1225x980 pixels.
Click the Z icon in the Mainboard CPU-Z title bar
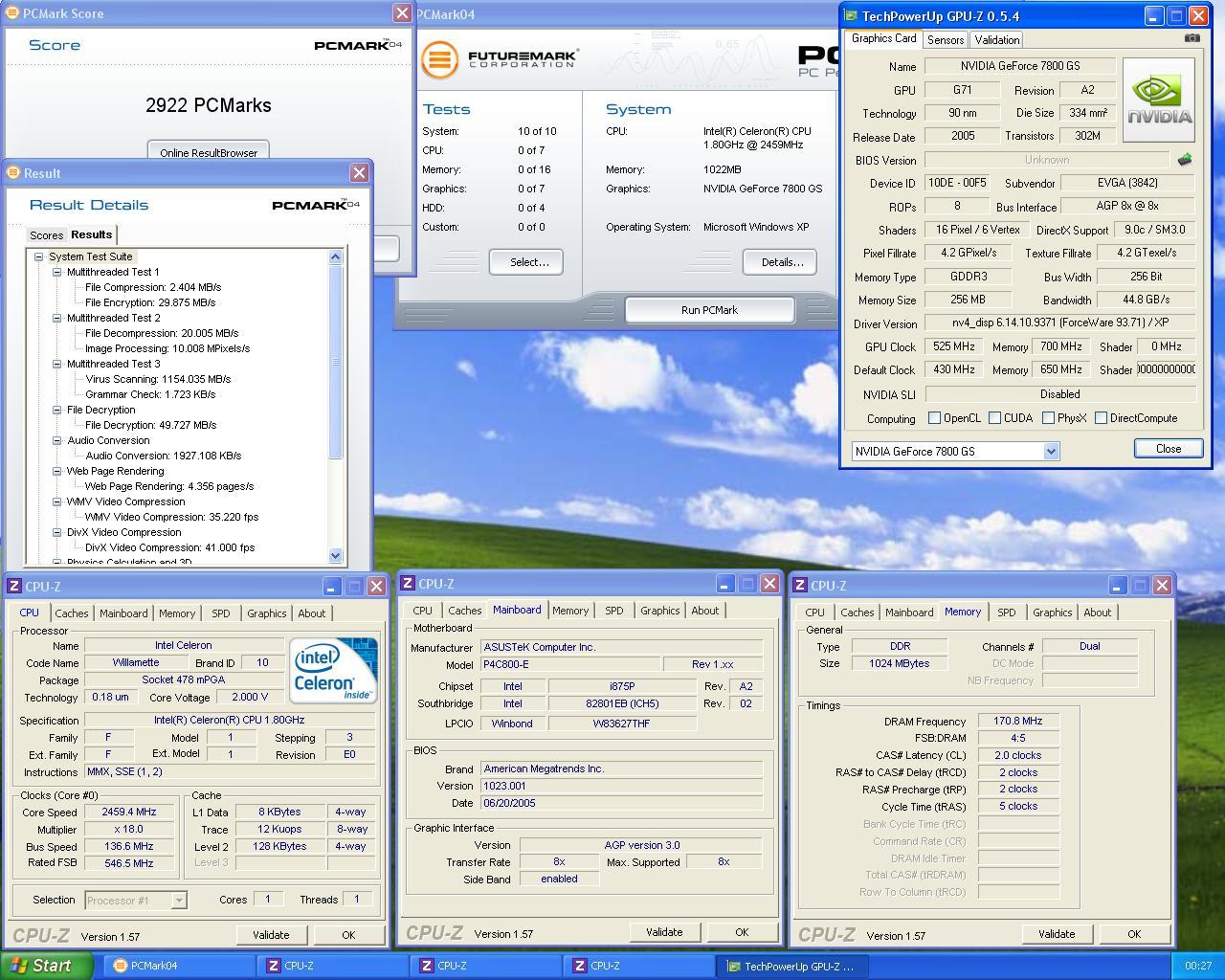pyautogui.click(x=408, y=583)
